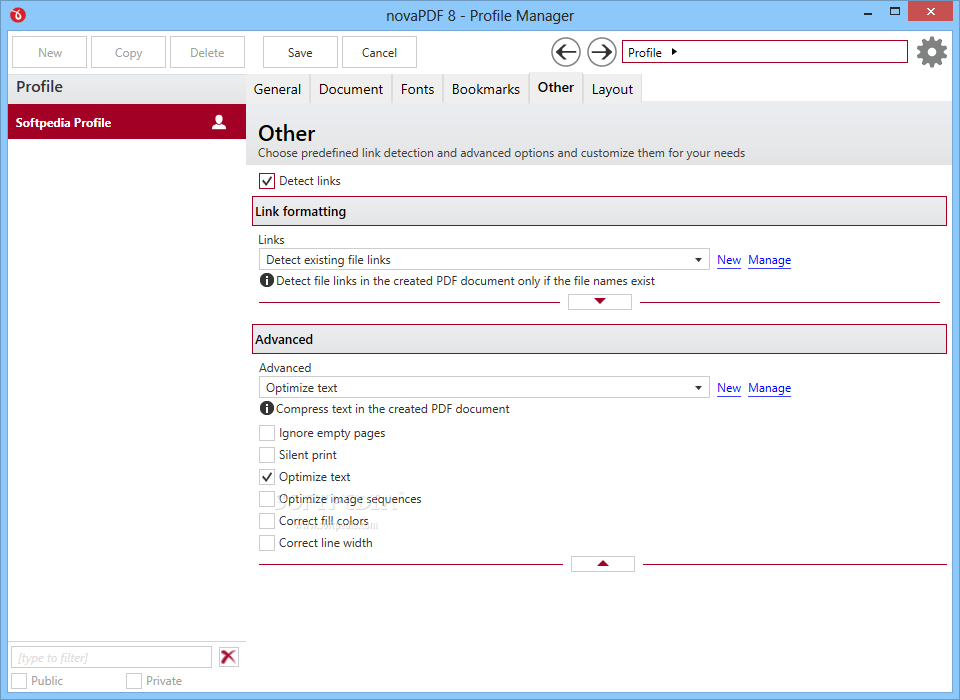The image size is (960, 700).
Task: Select Softpedia Profile in the list
Action: (127, 122)
